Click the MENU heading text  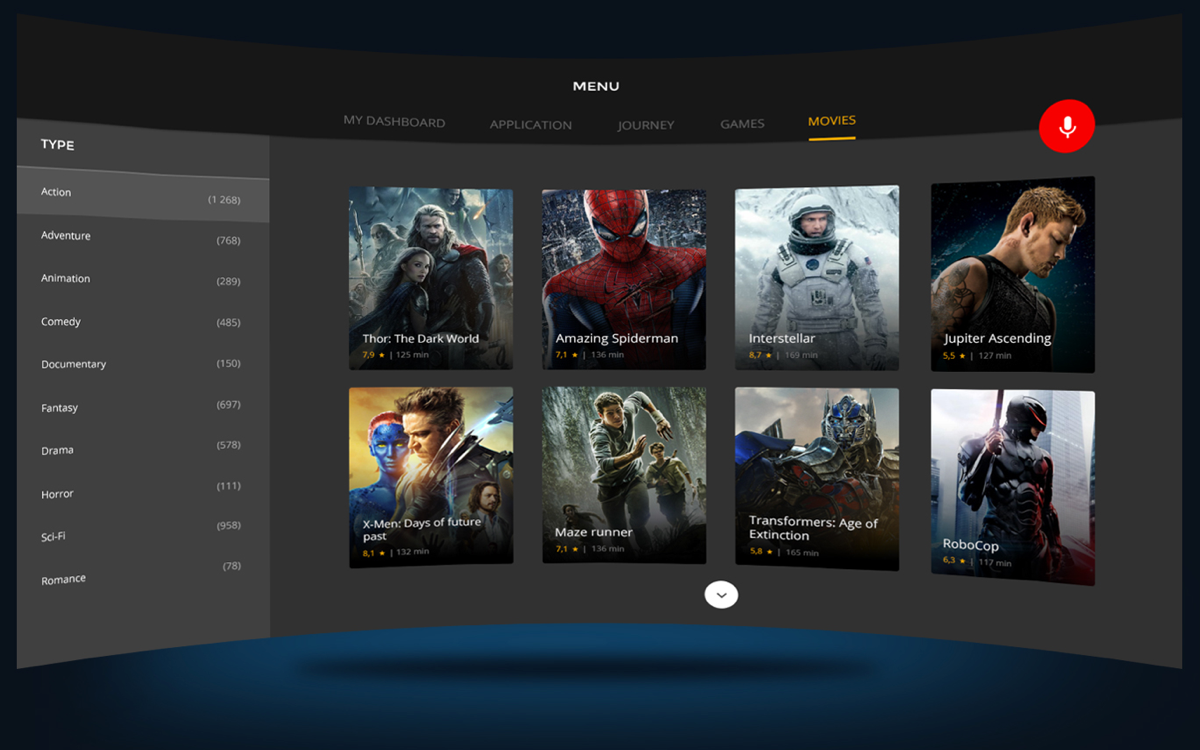(596, 87)
